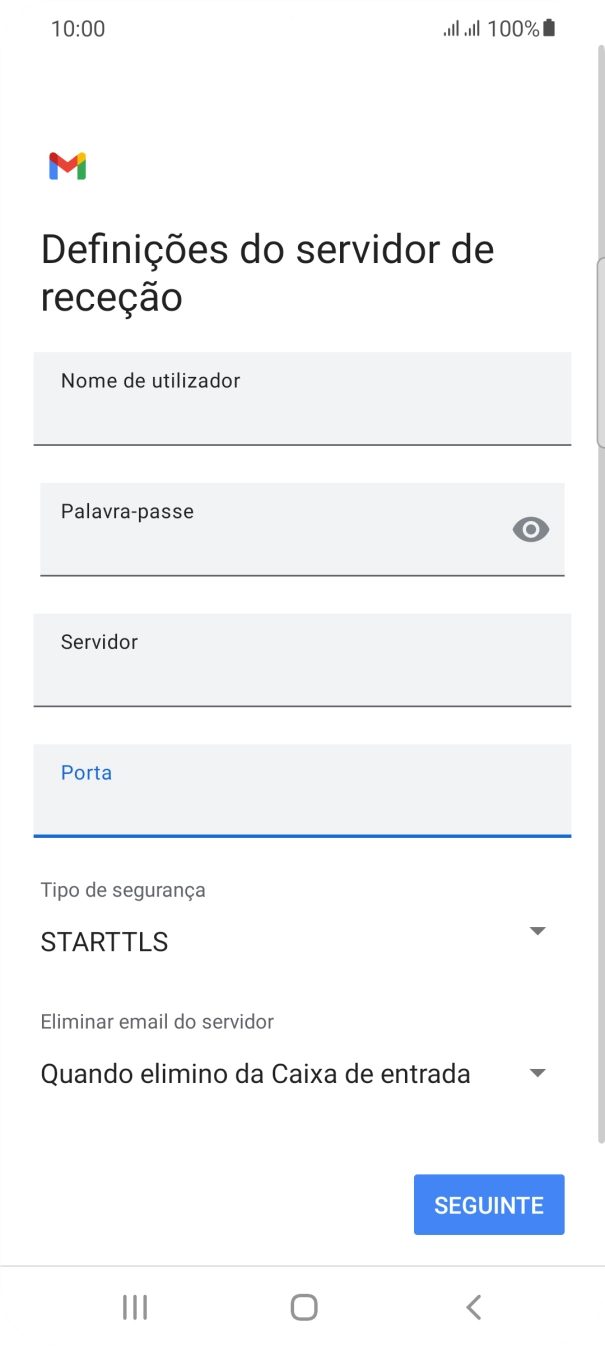Tap the Back navigation arrow
Screen dimensions: 605x1346
coord(472,1306)
